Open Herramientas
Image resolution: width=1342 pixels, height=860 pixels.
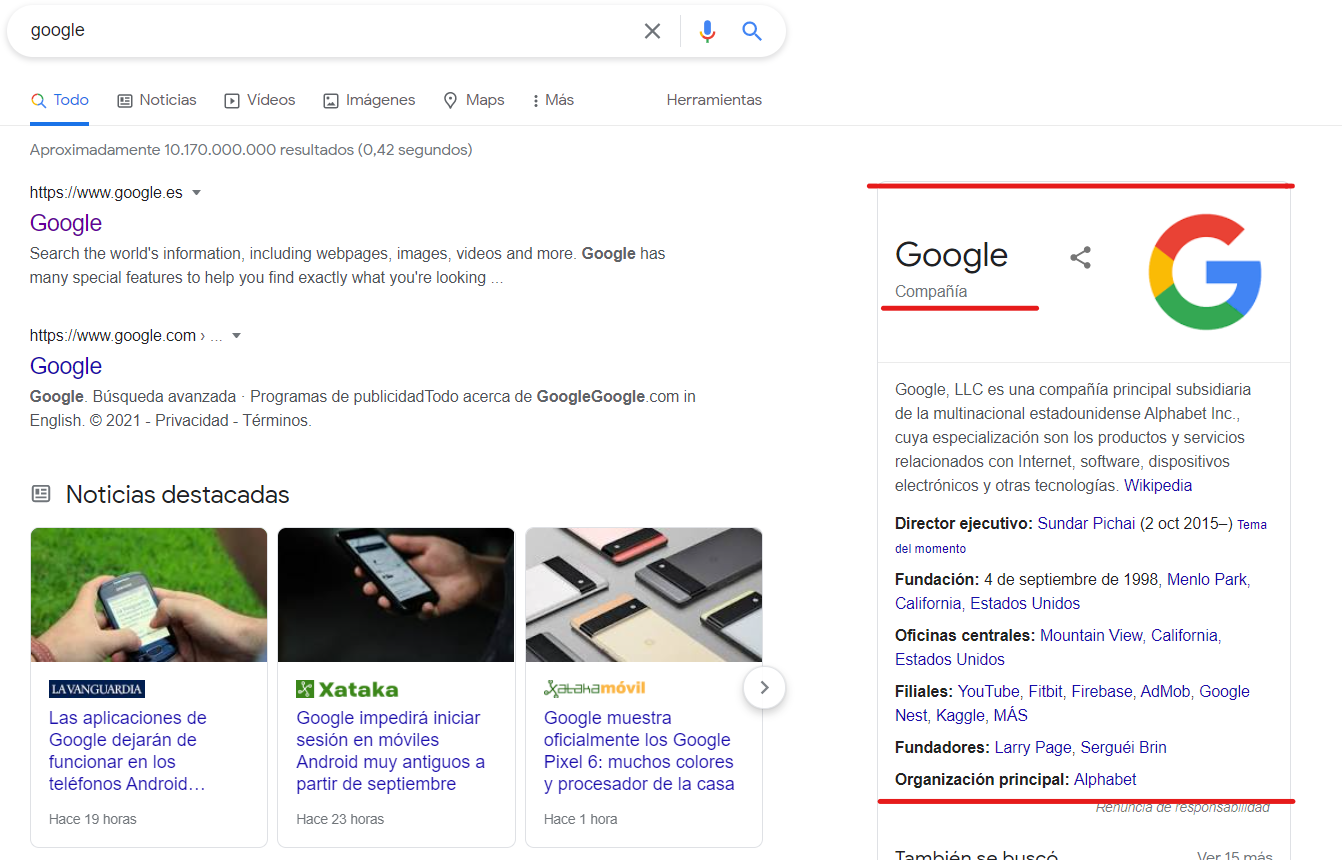[714, 100]
